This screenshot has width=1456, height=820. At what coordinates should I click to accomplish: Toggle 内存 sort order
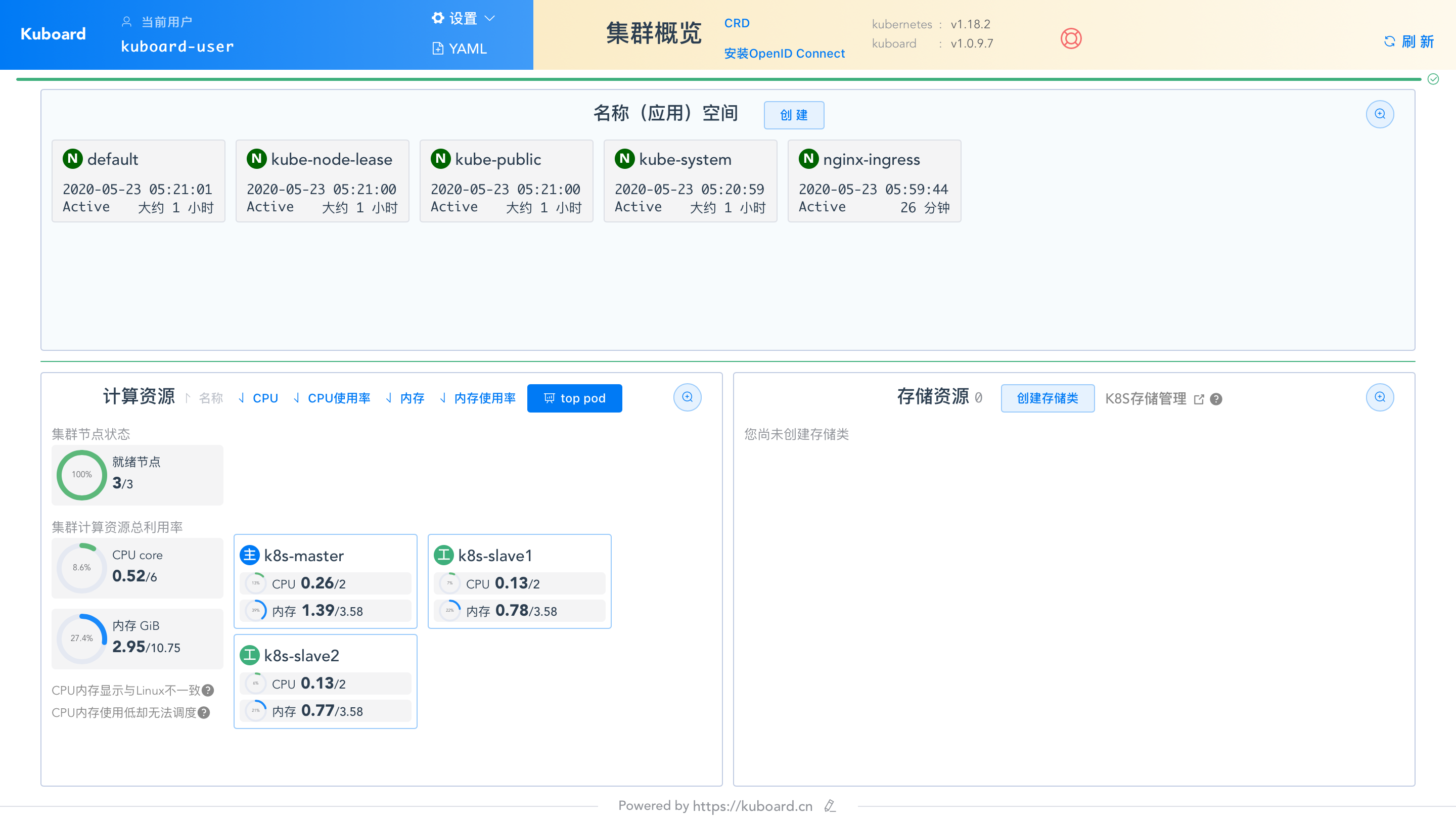tap(404, 398)
